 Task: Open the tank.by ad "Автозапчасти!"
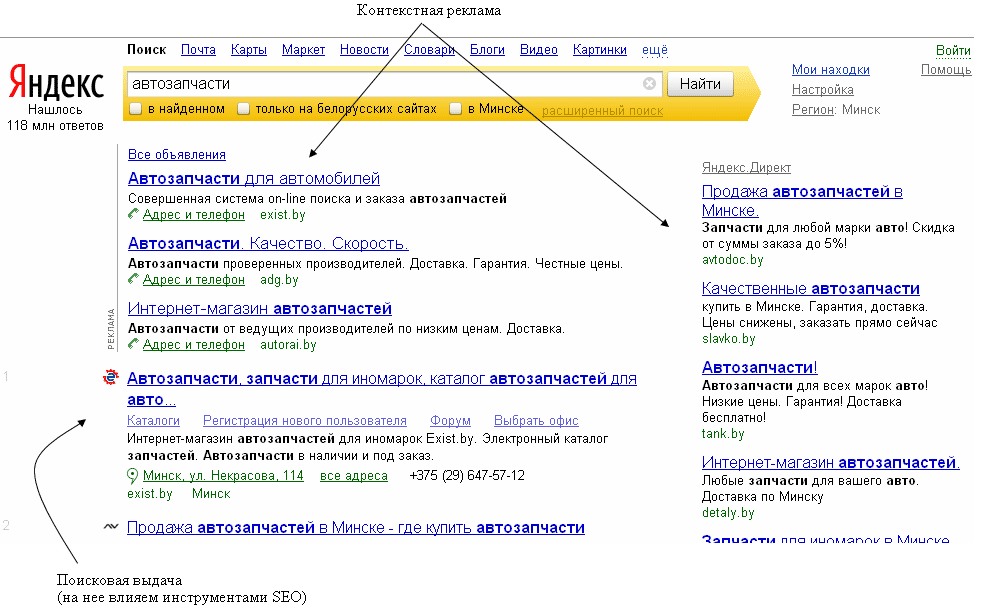(759, 368)
